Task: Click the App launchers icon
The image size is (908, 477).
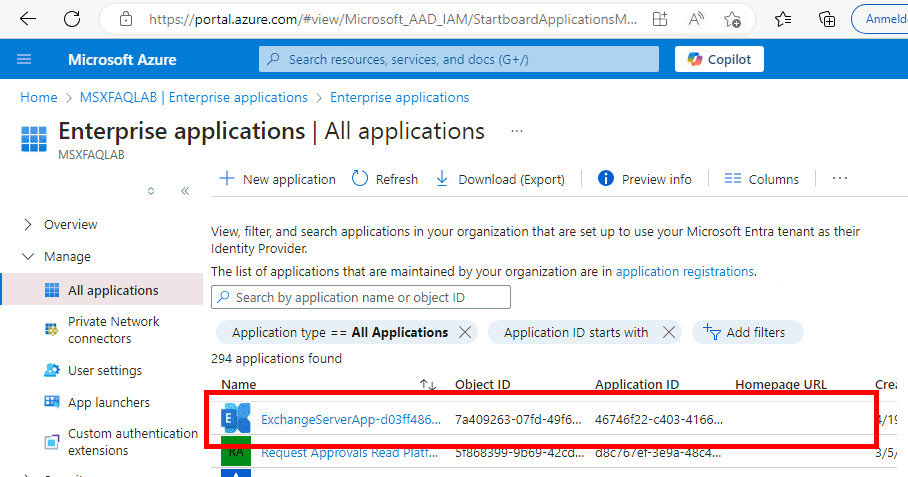Action: pos(52,402)
